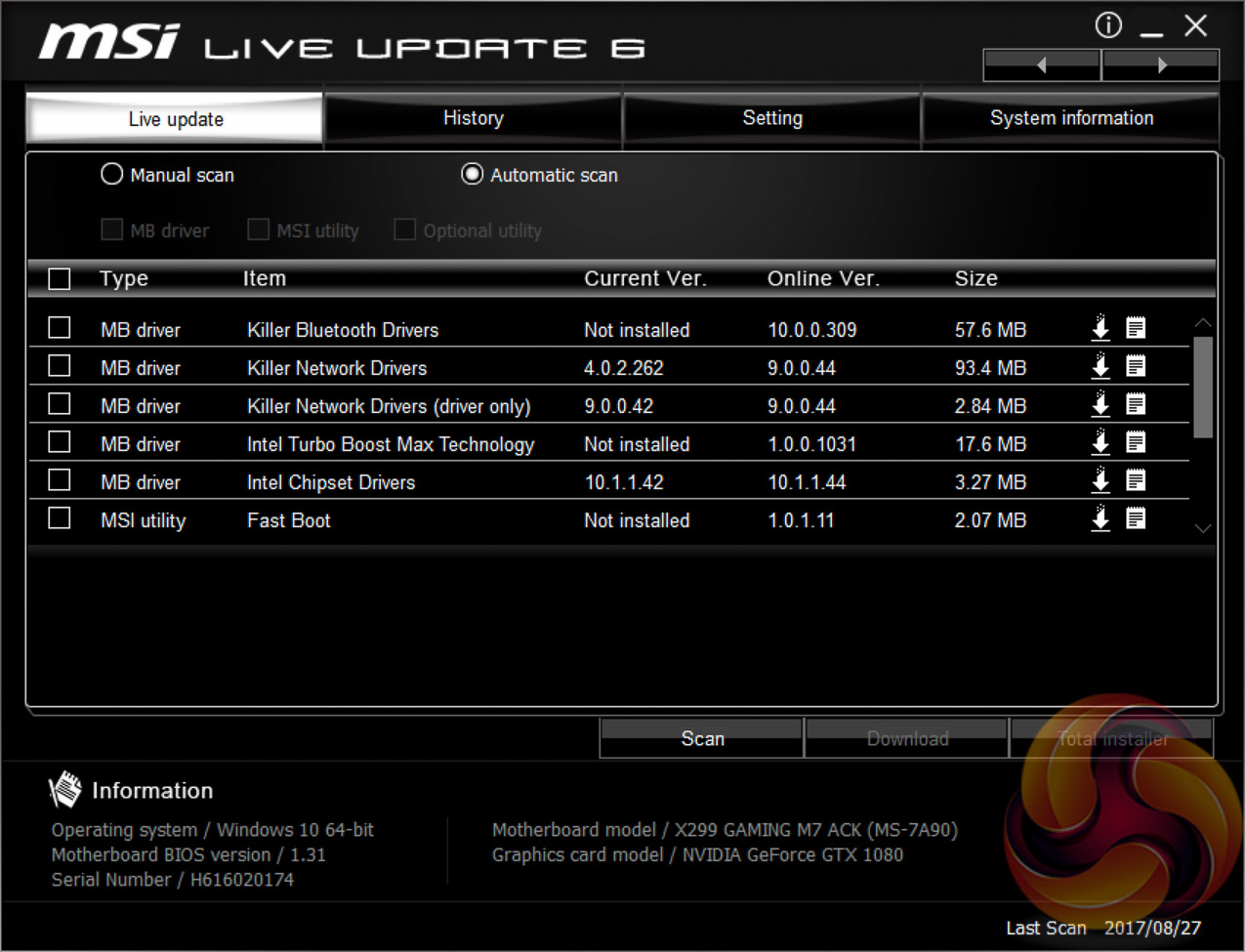Select the Killer Bluetooth Drivers item name
Viewport: 1245px width, 952px height.
click(343, 330)
